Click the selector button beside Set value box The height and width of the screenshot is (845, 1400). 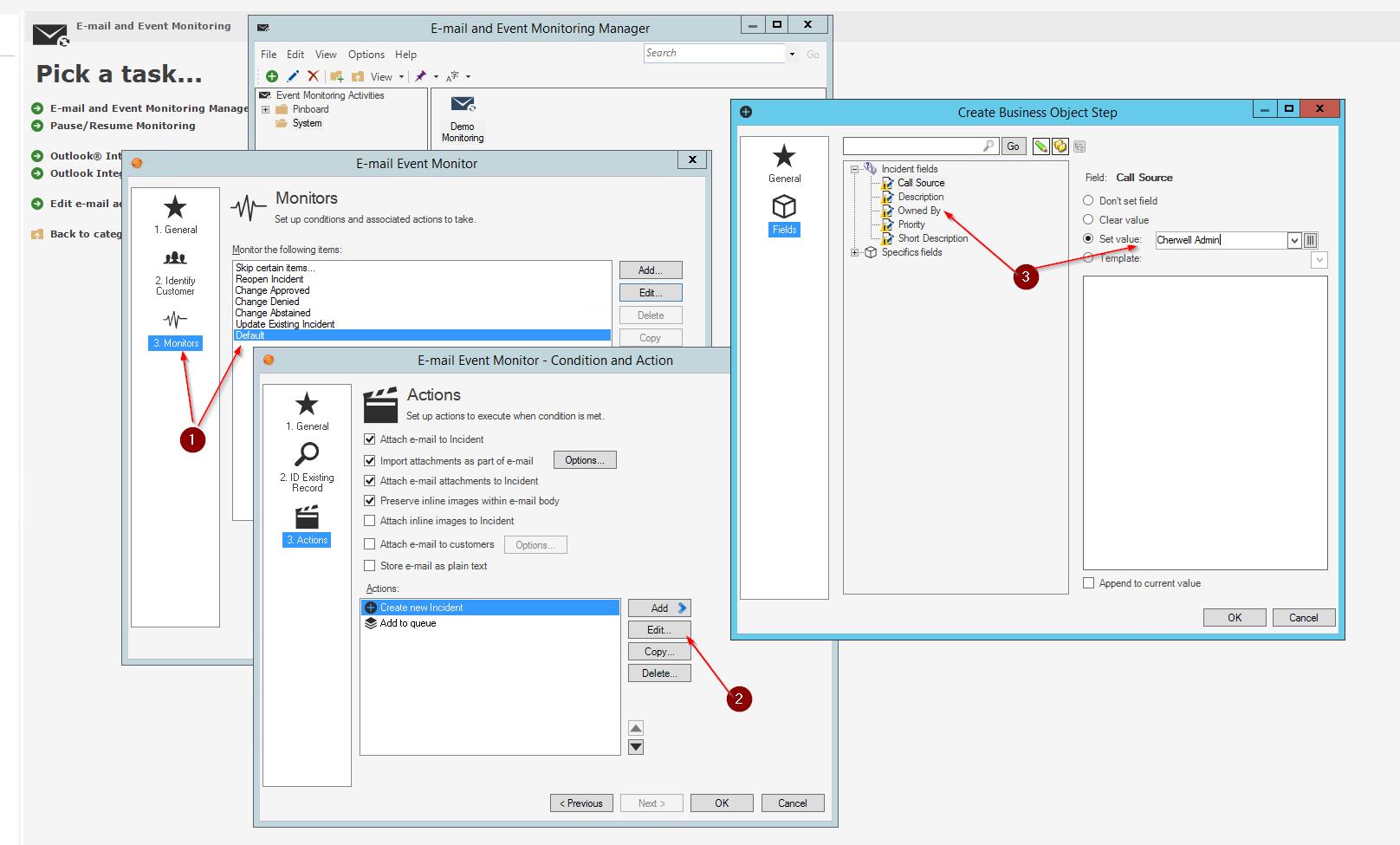[1311, 240]
